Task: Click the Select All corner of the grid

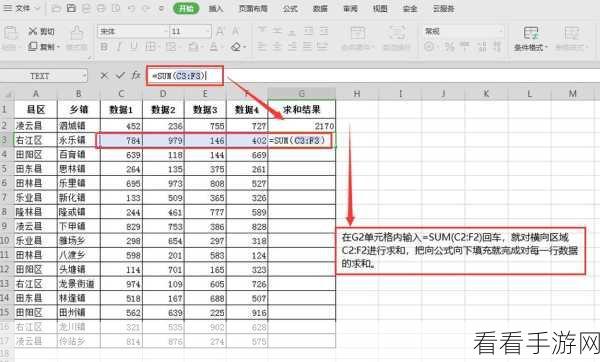Action: (7, 94)
